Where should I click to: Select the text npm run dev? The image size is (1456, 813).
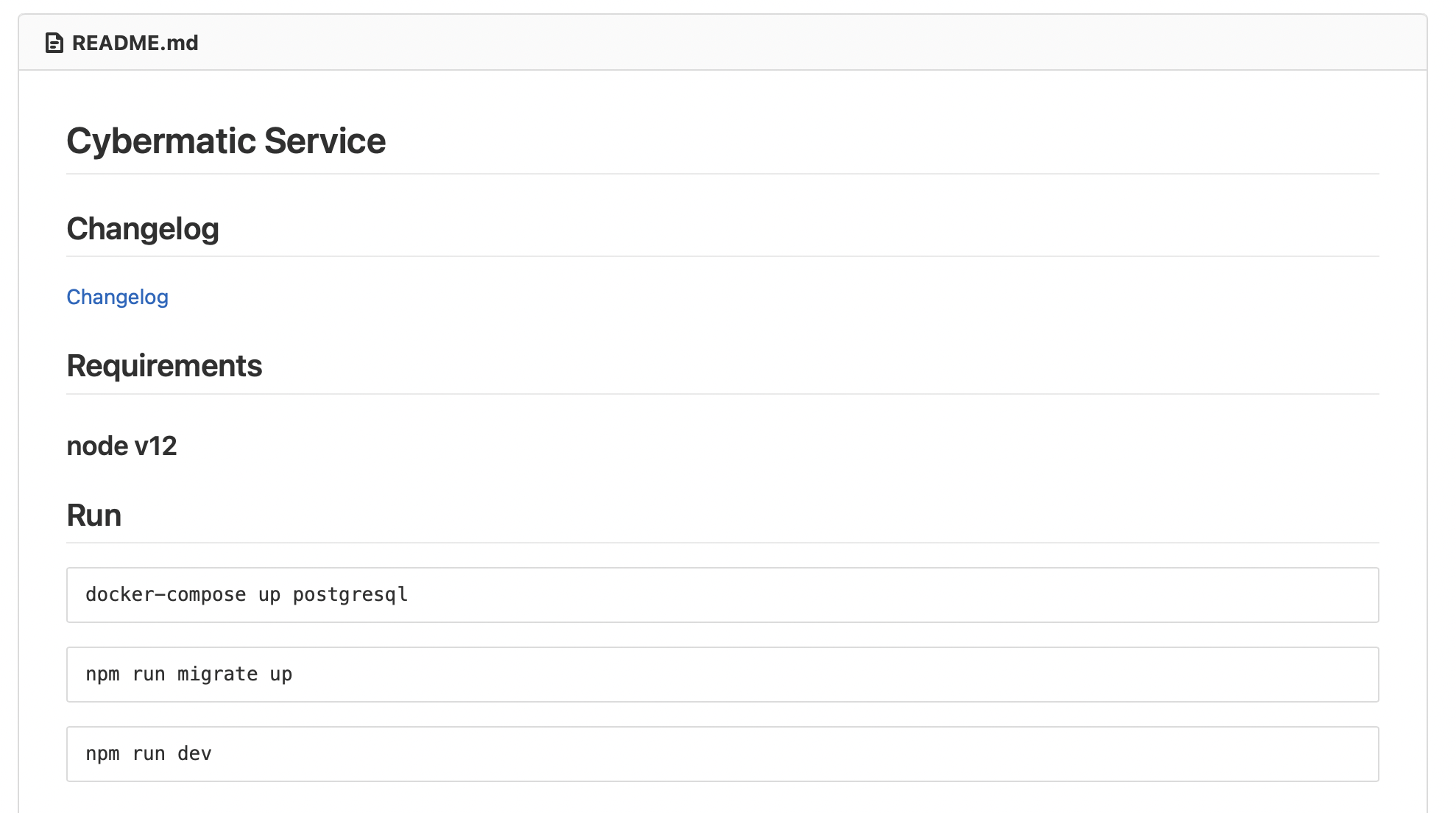(x=149, y=753)
